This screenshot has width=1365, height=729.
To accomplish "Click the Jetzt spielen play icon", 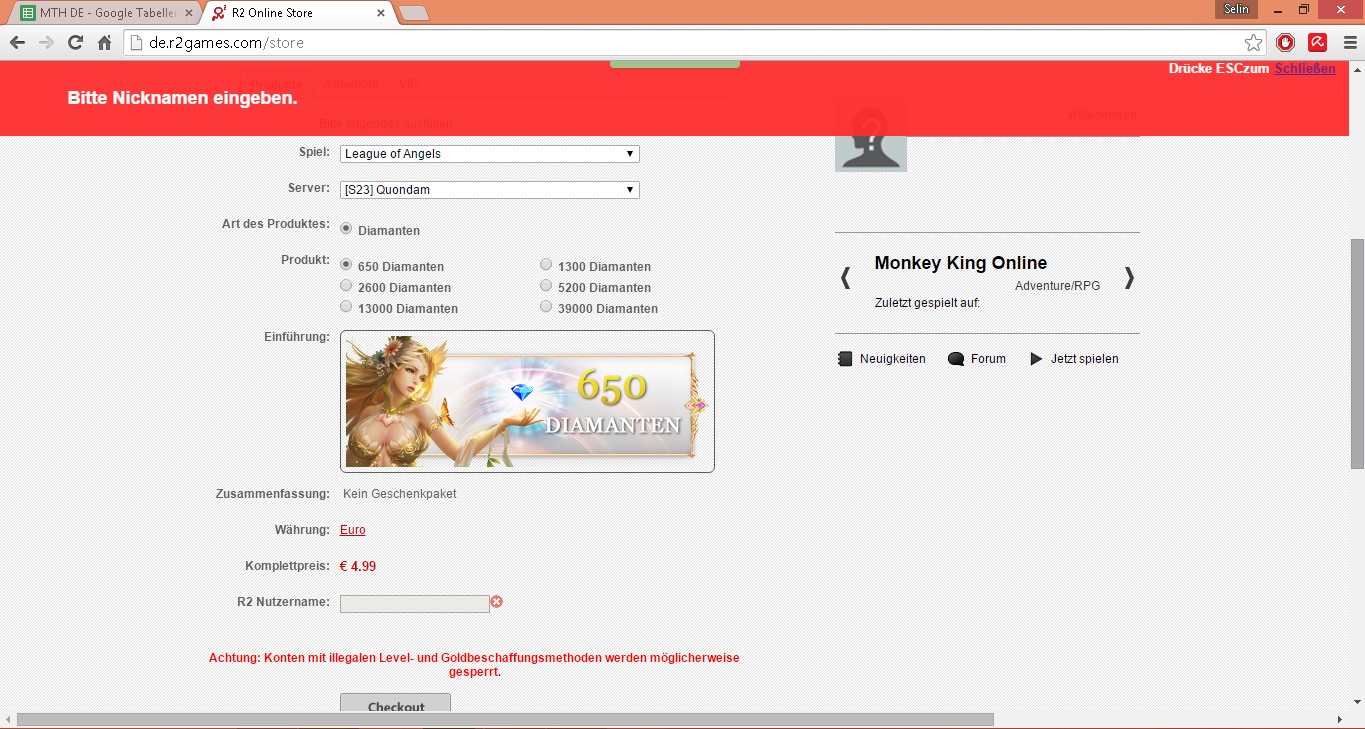I will tap(1036, 359).
